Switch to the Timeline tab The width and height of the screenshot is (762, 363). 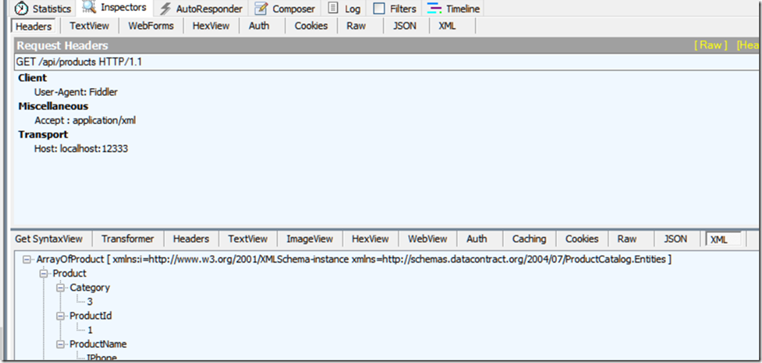454,9
